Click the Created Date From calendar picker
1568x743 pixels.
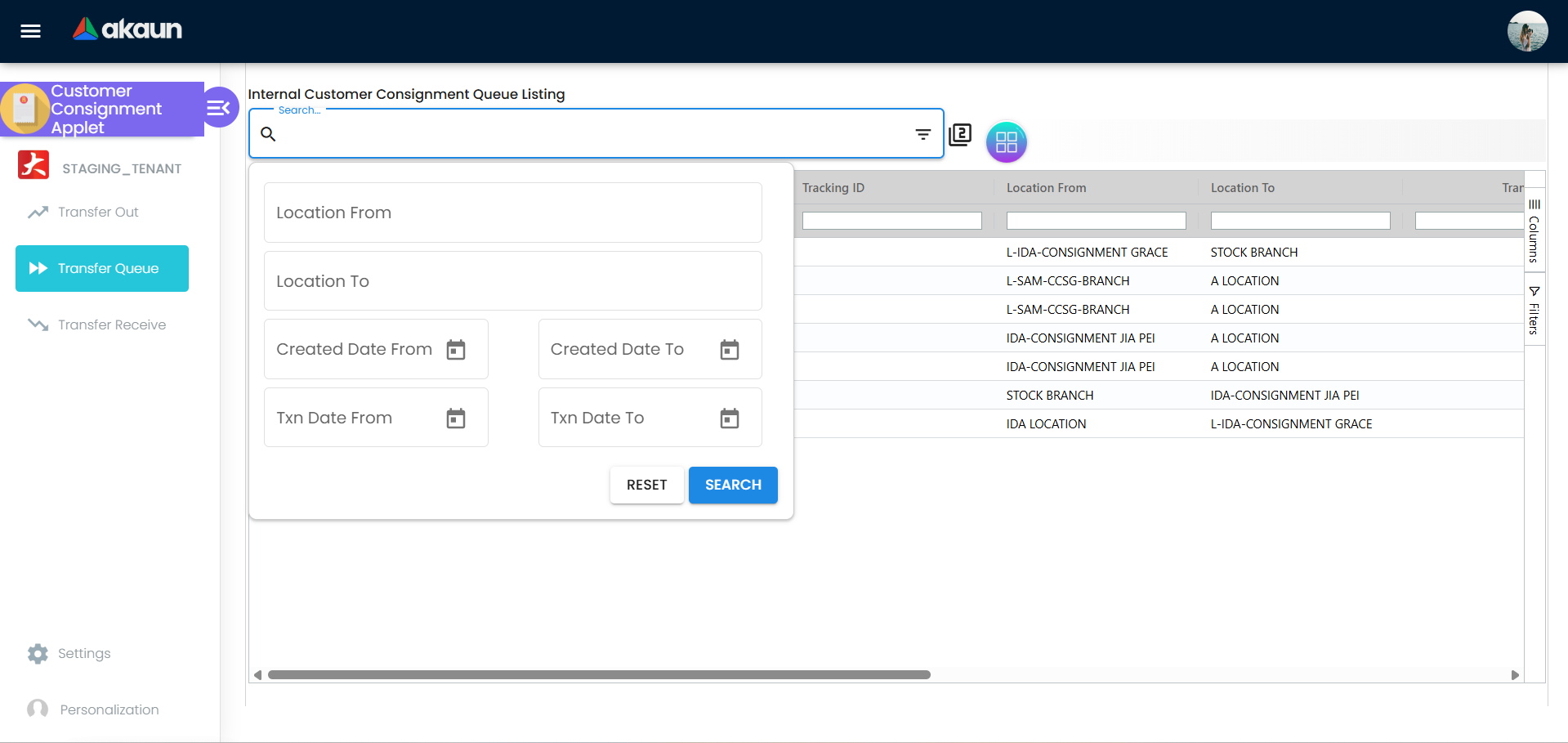[x=456, y=349]
